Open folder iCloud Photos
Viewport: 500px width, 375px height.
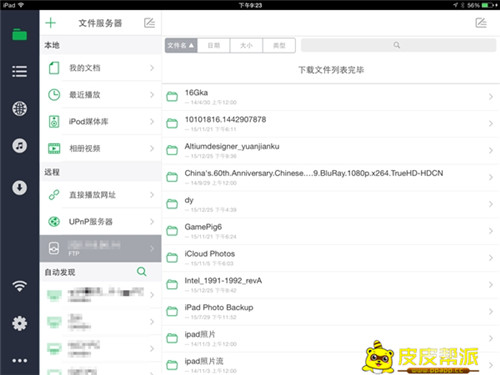pyautogui.click(x=331, y=258)
